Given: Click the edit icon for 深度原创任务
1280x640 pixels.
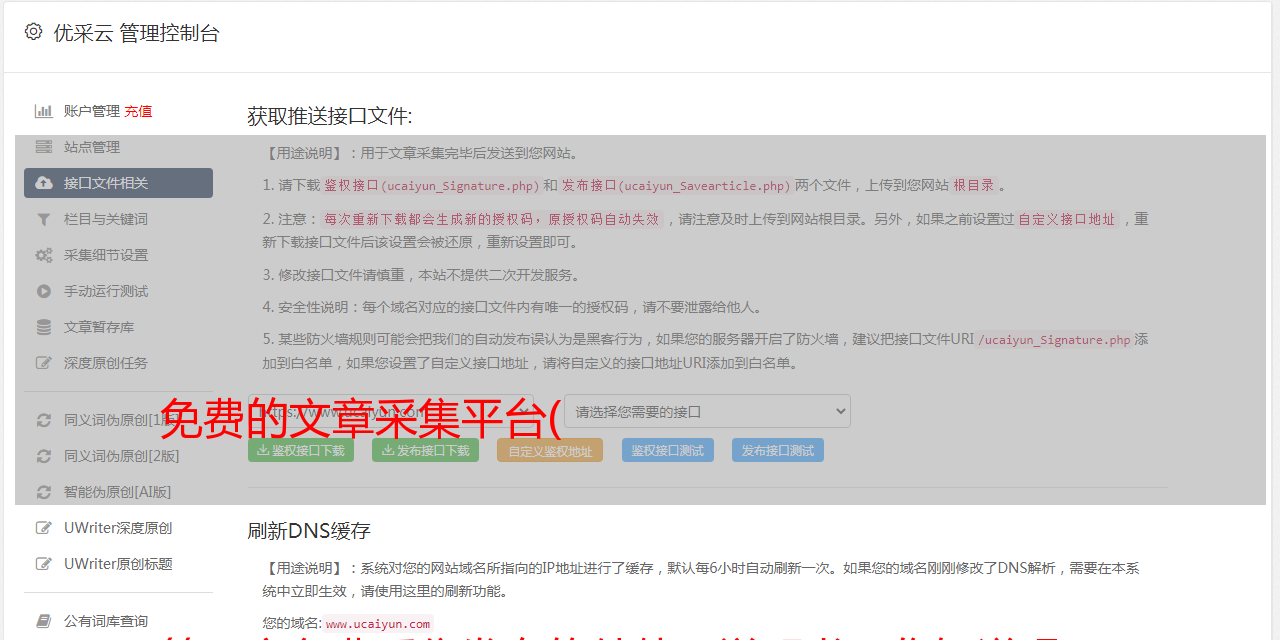Looking at the screenshot, I should click(44, 363).
